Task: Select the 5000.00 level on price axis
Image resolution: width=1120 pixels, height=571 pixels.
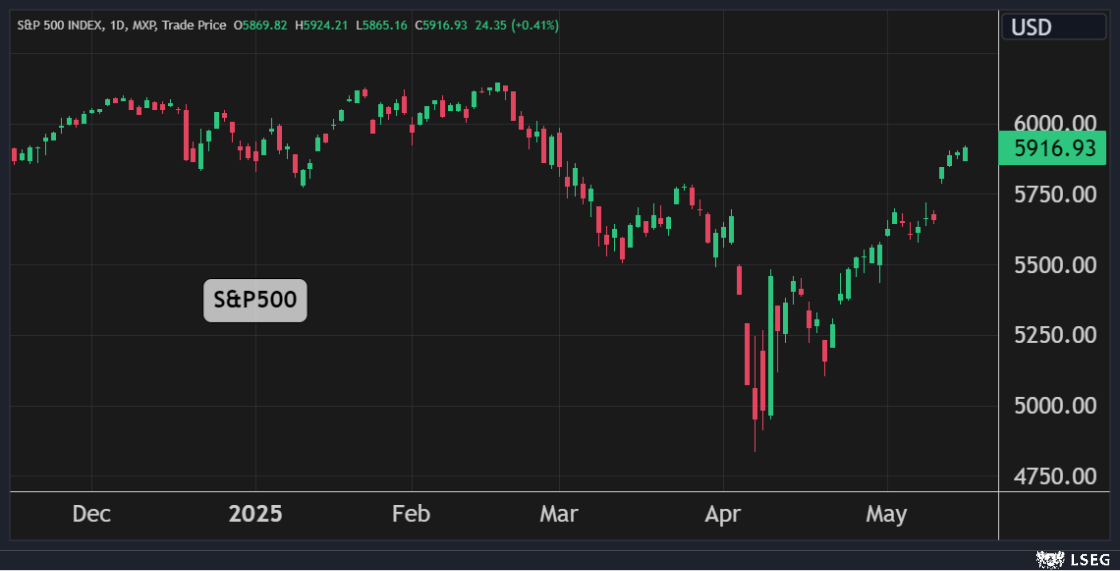Action: [x=1054, y=405]
